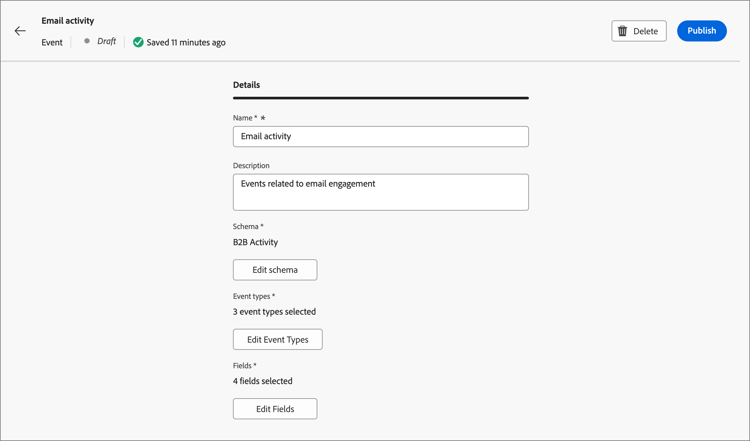Click the 3 event types selected text
This screenshot has height=441, width=750.
click(x=274, y=312)
